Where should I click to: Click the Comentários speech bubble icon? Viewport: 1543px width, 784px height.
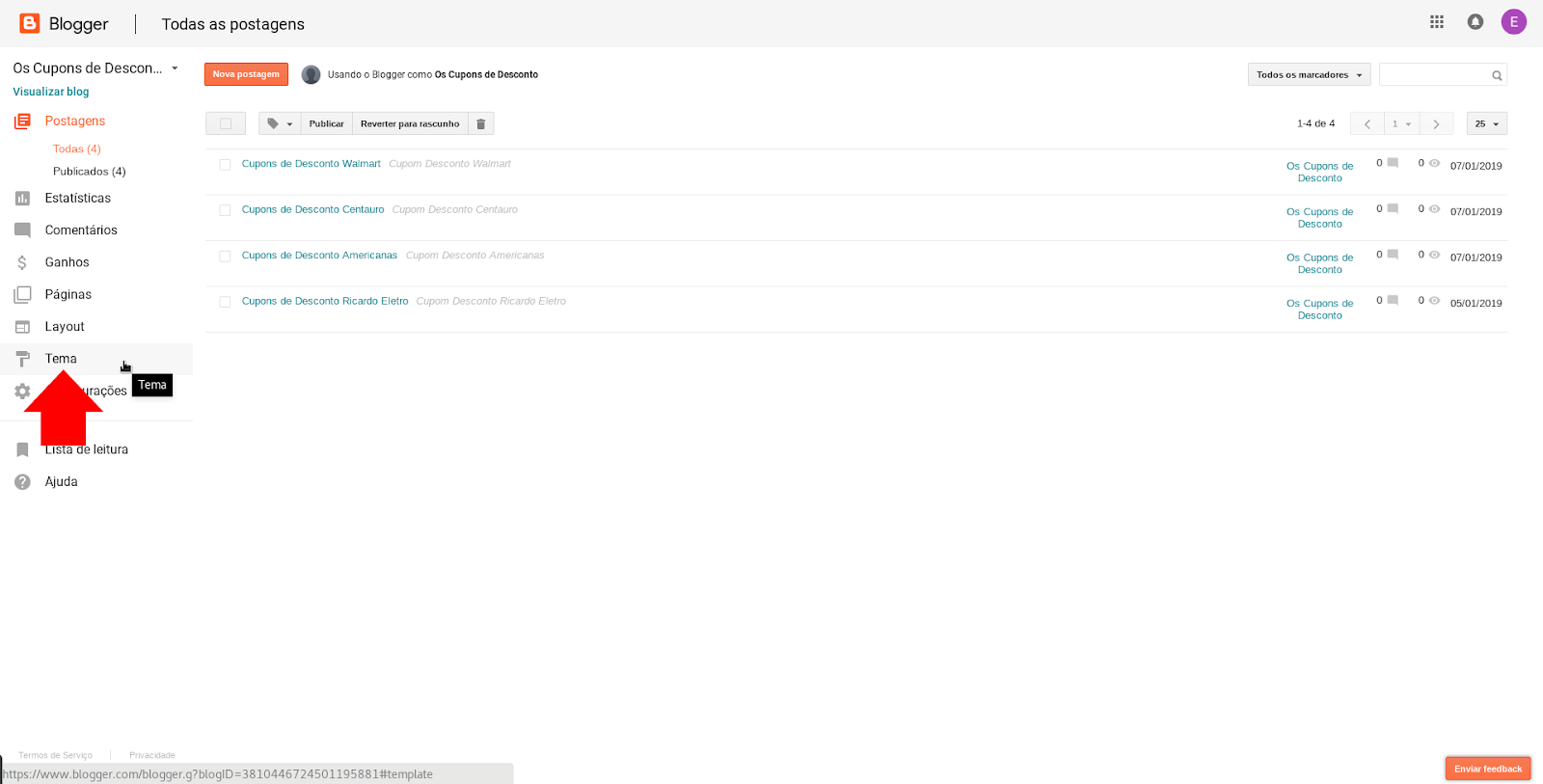tap(22, 230)
